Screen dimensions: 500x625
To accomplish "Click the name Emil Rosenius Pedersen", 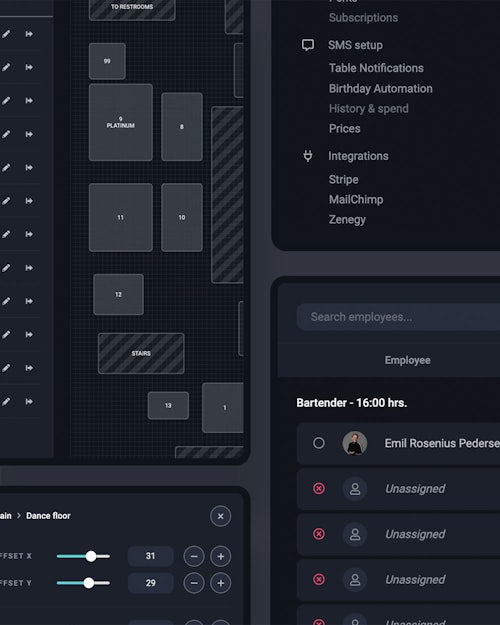I will click(442, 443).
